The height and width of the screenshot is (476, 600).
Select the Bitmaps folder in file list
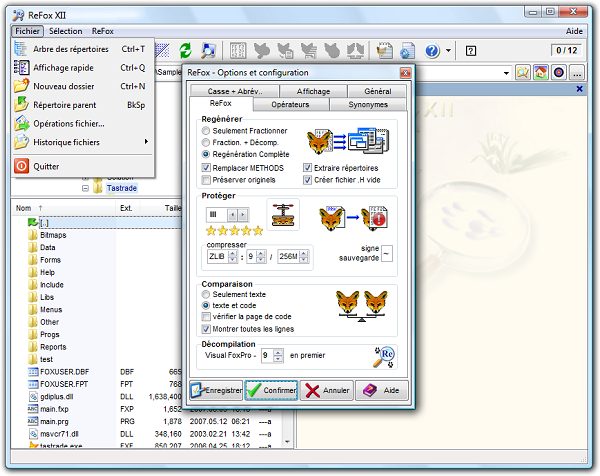[x=53, y=235]
